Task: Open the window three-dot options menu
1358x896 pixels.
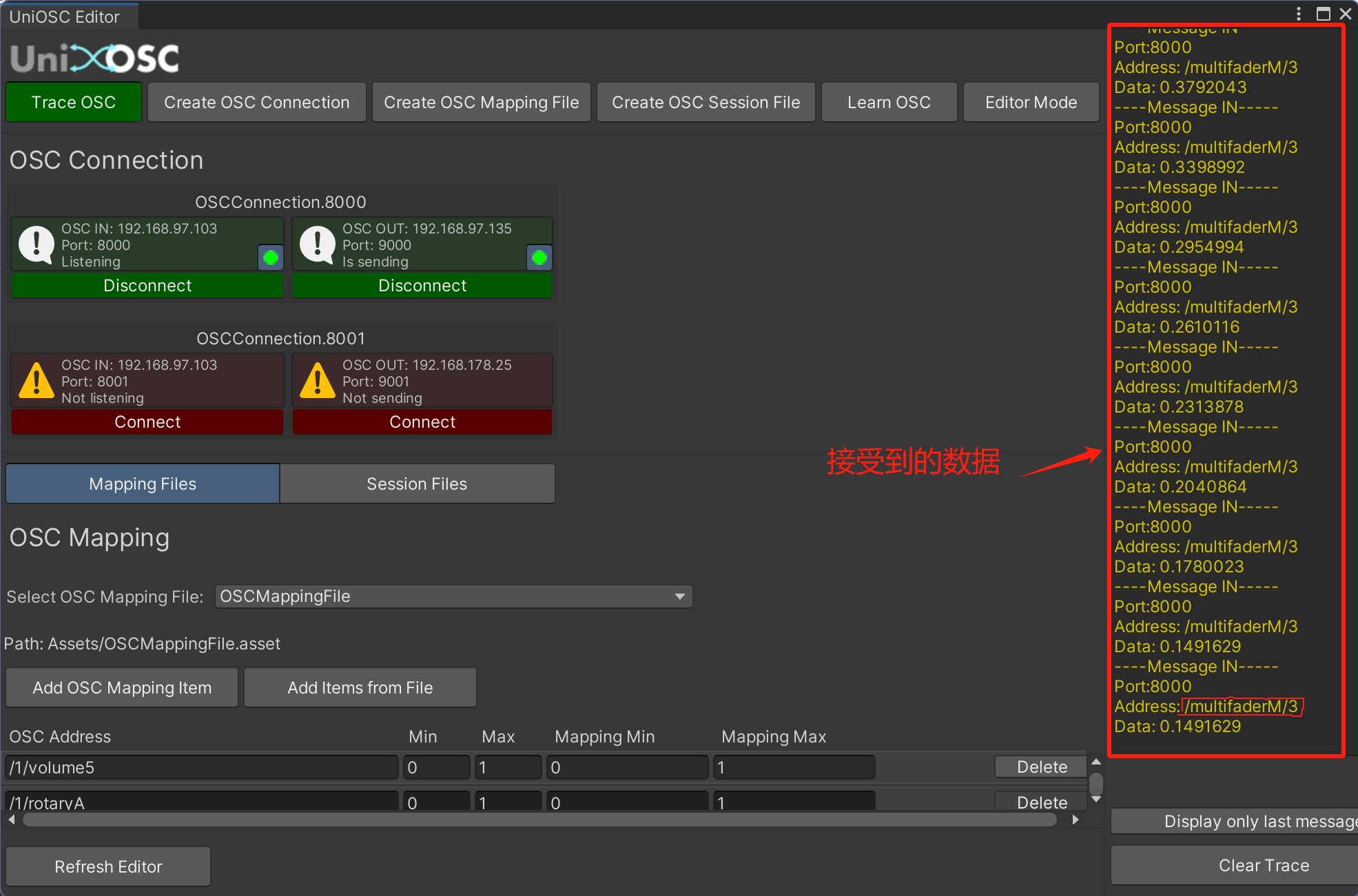Action: 1299,14
